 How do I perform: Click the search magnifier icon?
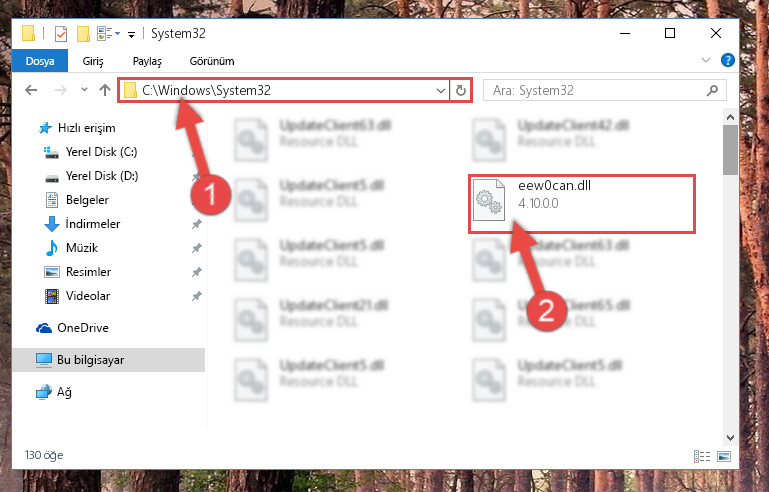click(712, 90)
